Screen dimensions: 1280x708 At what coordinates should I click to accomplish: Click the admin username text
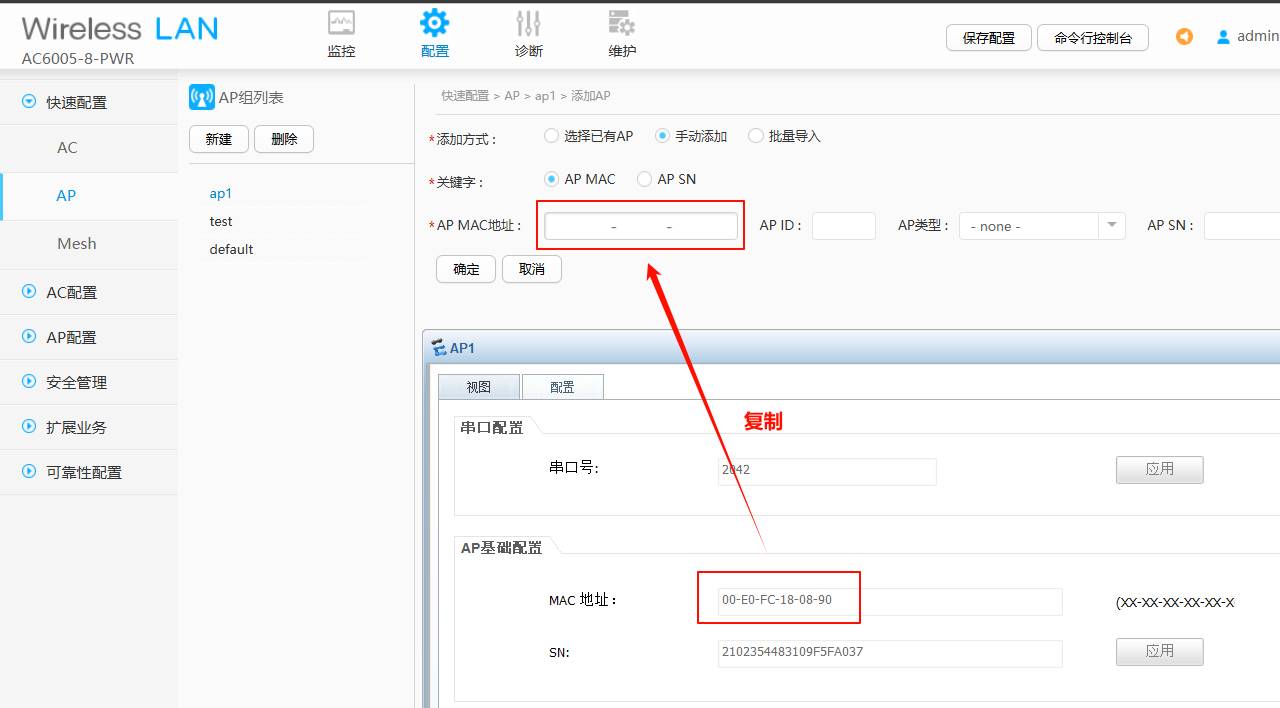[x=1258, y=36]
